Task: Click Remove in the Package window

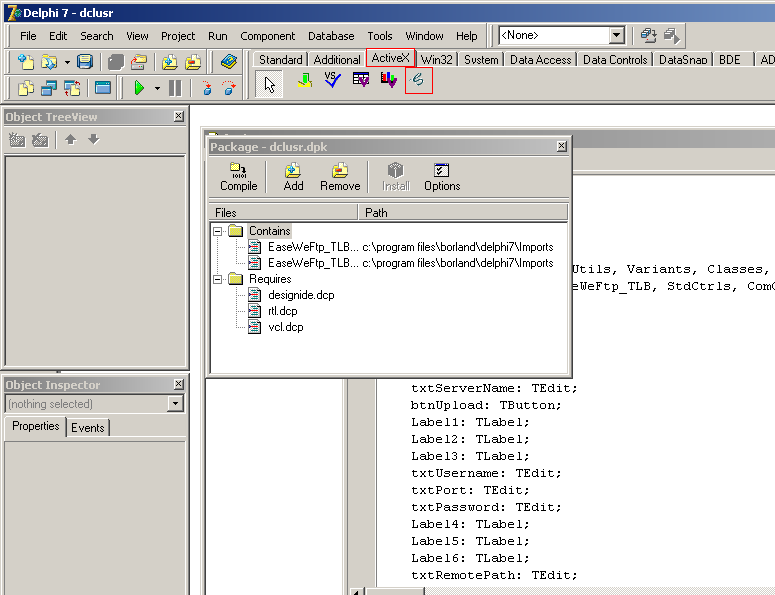Action: pos(340,177)
